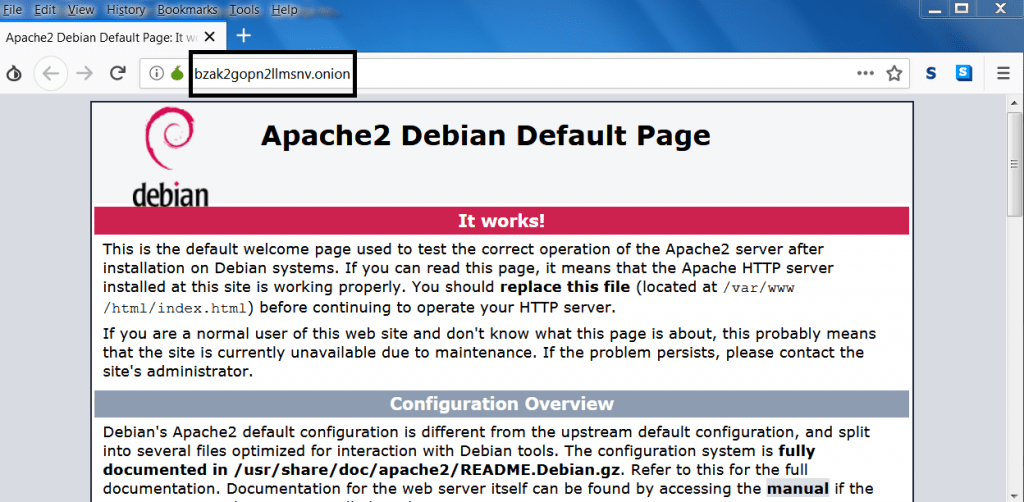Open page actions three-dot menu
The height and width of the screenshot is (502, 1024).
865,74
